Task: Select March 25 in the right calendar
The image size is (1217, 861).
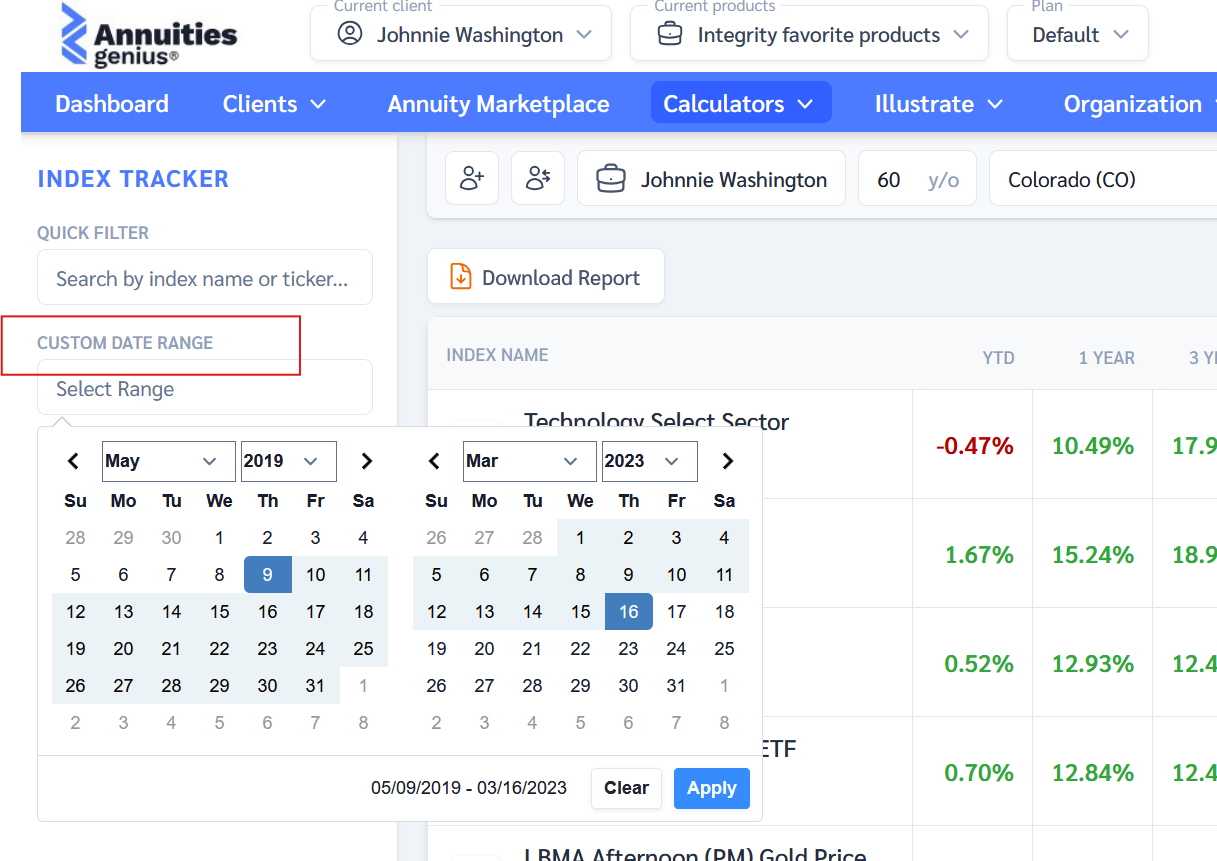Action: (x=725, y=649)
